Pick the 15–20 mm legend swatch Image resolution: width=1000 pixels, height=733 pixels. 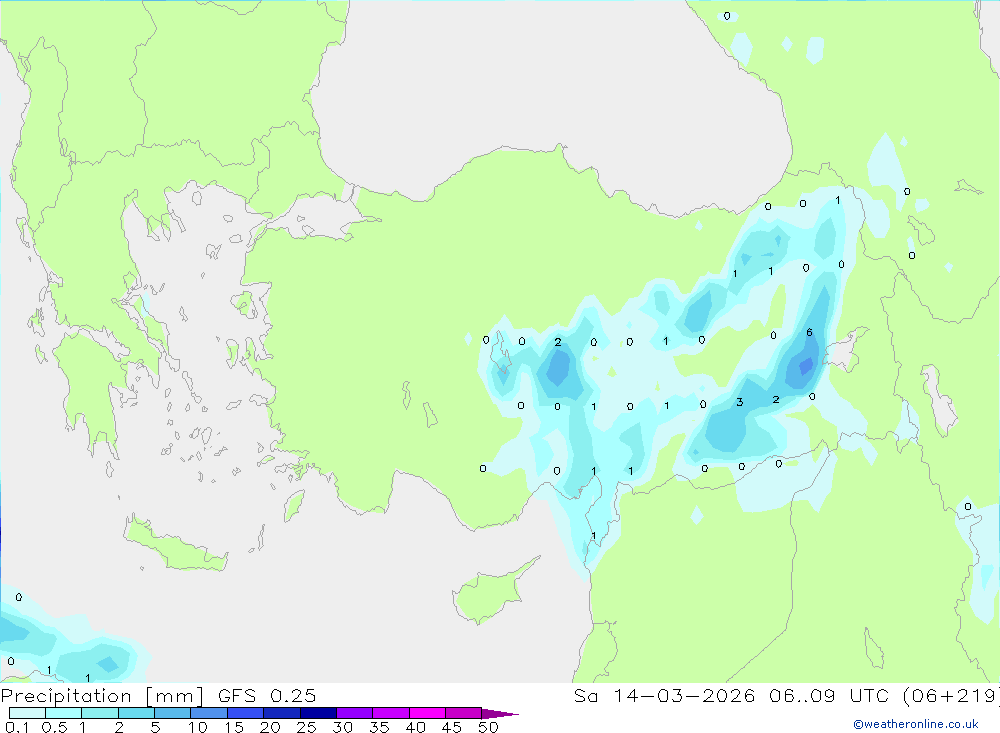click(x=245, y=713)
